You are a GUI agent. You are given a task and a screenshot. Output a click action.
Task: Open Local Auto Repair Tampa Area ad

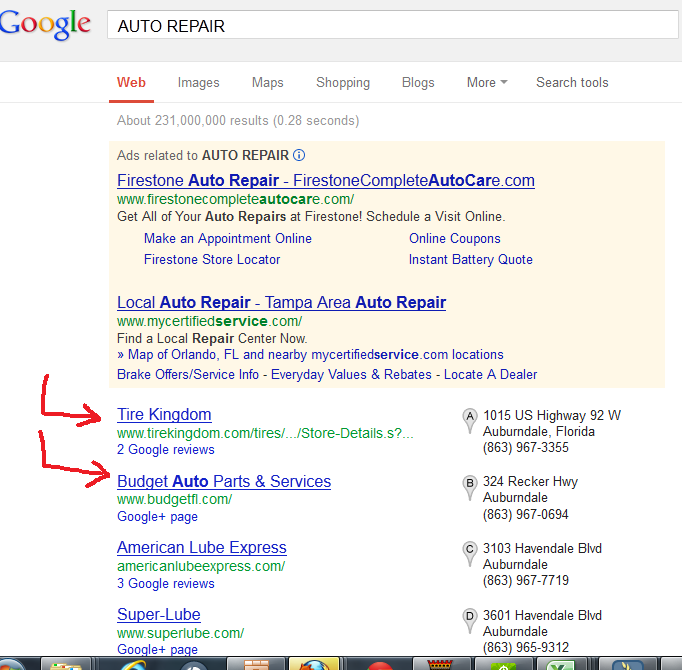281,302
